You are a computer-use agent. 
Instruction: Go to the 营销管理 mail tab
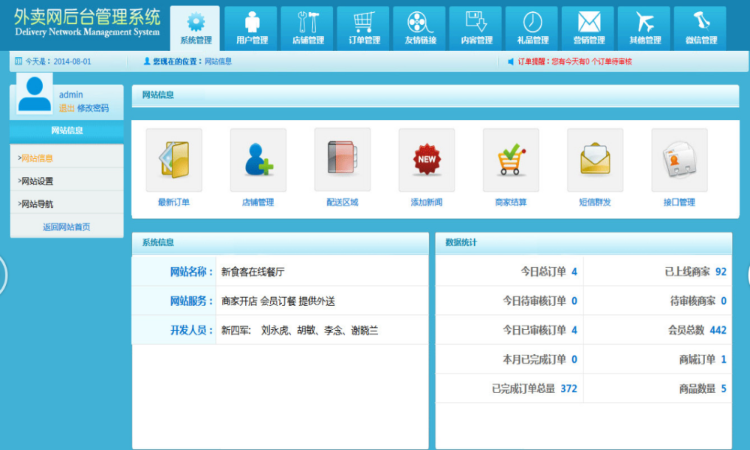point(588,28)
